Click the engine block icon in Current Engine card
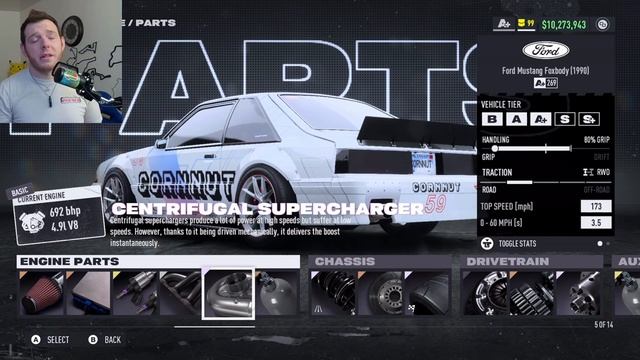This screenshot has width=640, height=360. [x=32, y=221]
